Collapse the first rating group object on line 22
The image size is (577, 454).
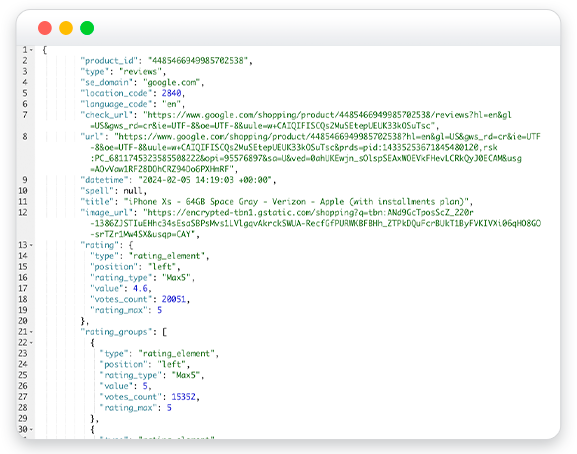click(x=32, y=343)
